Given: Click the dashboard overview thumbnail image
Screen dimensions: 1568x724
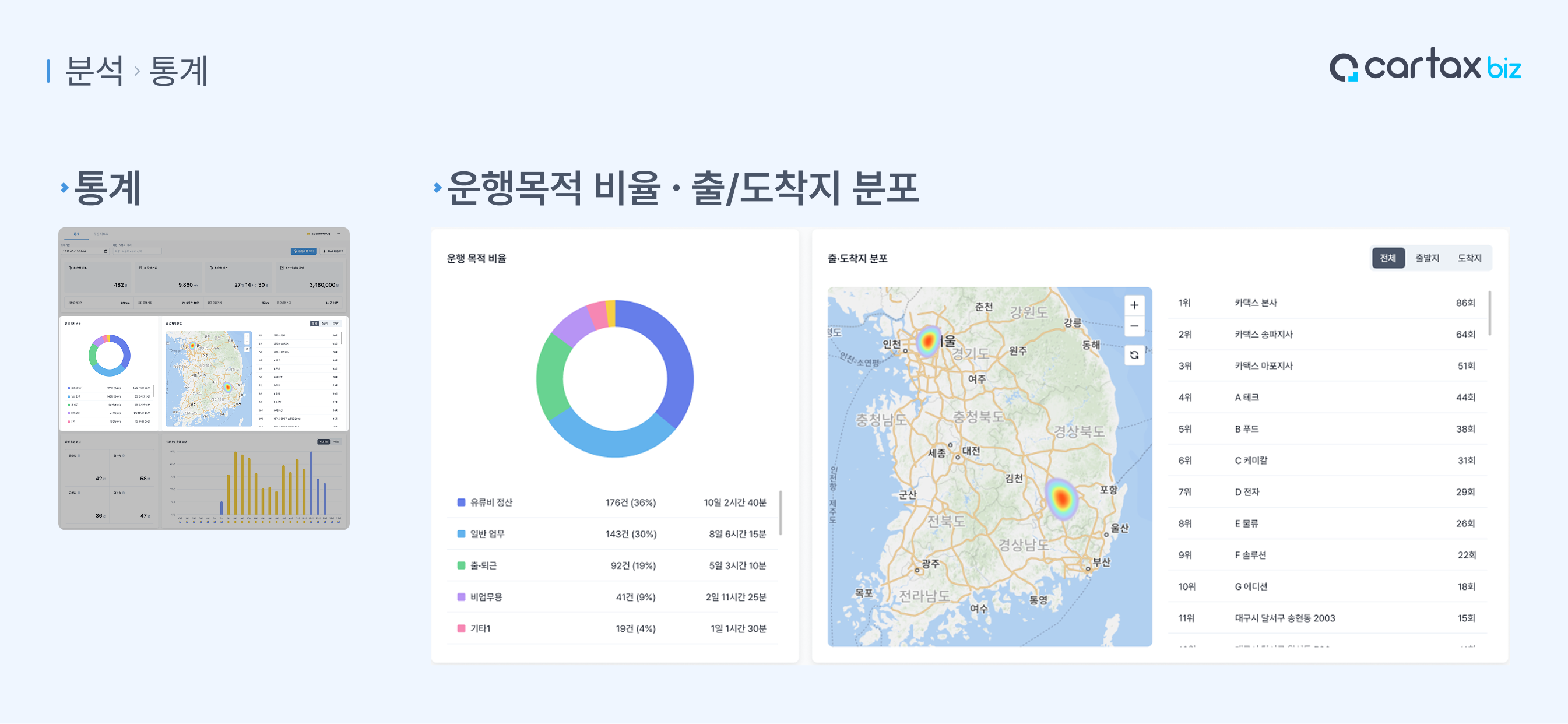Looking at the screenshot, I should (x=204, y=378).
